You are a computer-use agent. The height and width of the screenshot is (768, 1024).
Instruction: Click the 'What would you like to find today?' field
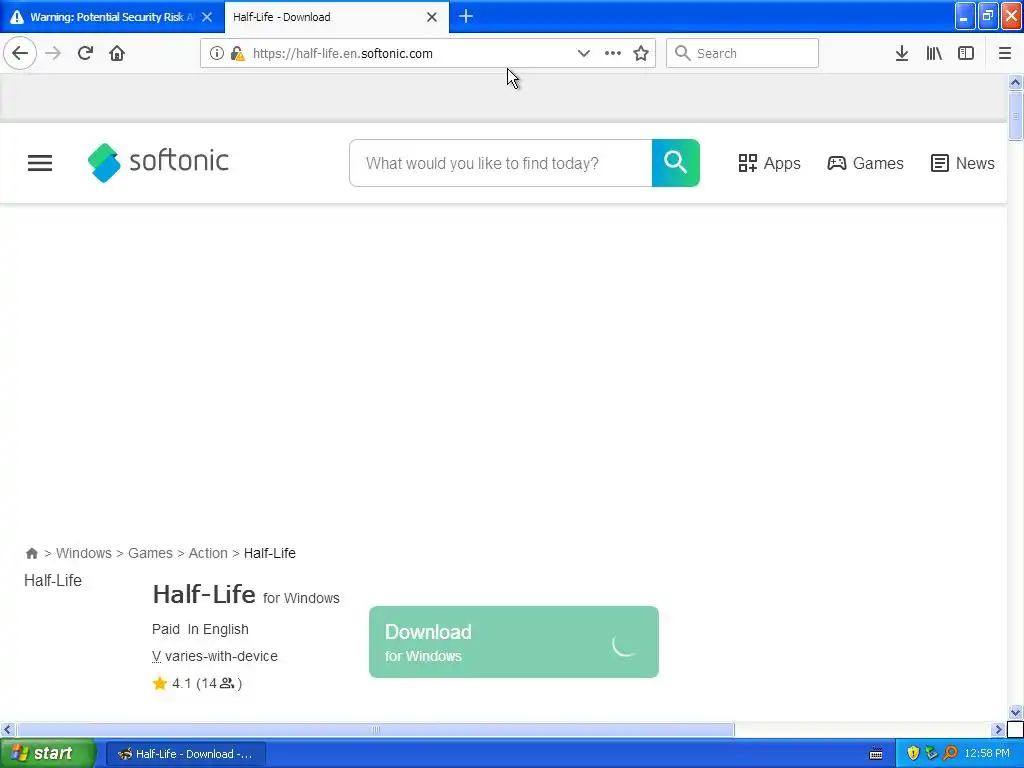(x=501, y=163)
